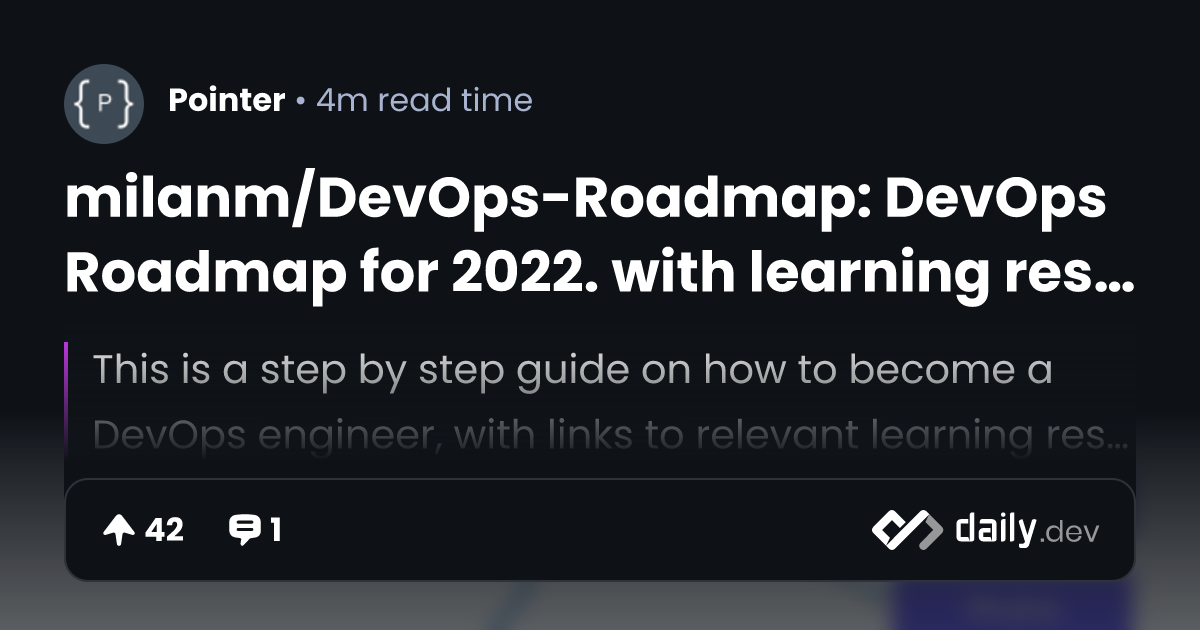
Task: Click the 4m read time label
Action: [x=424, y=100]
